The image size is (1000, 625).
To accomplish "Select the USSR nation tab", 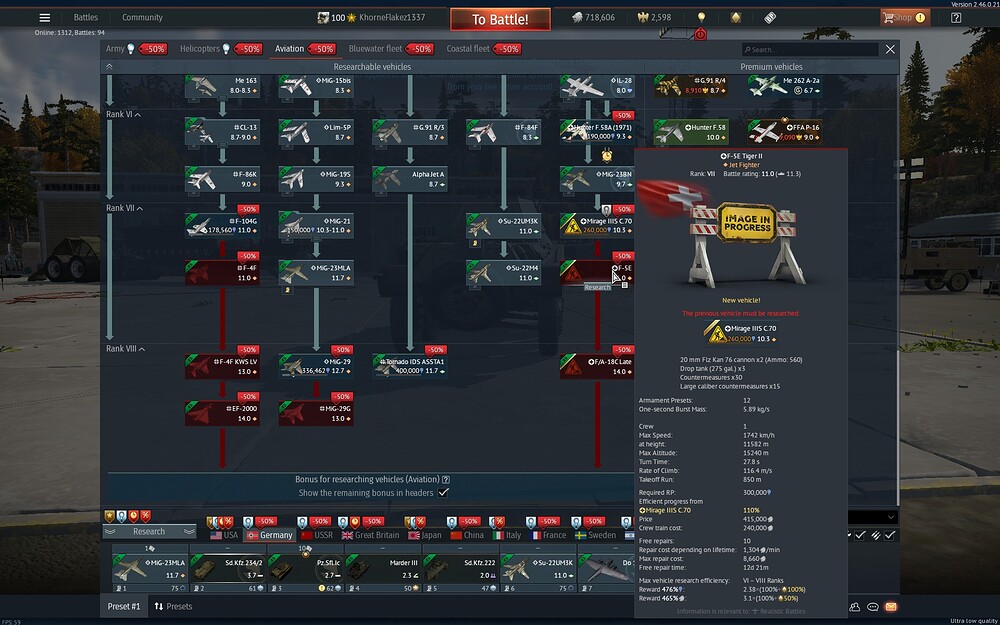I will 317,535.
